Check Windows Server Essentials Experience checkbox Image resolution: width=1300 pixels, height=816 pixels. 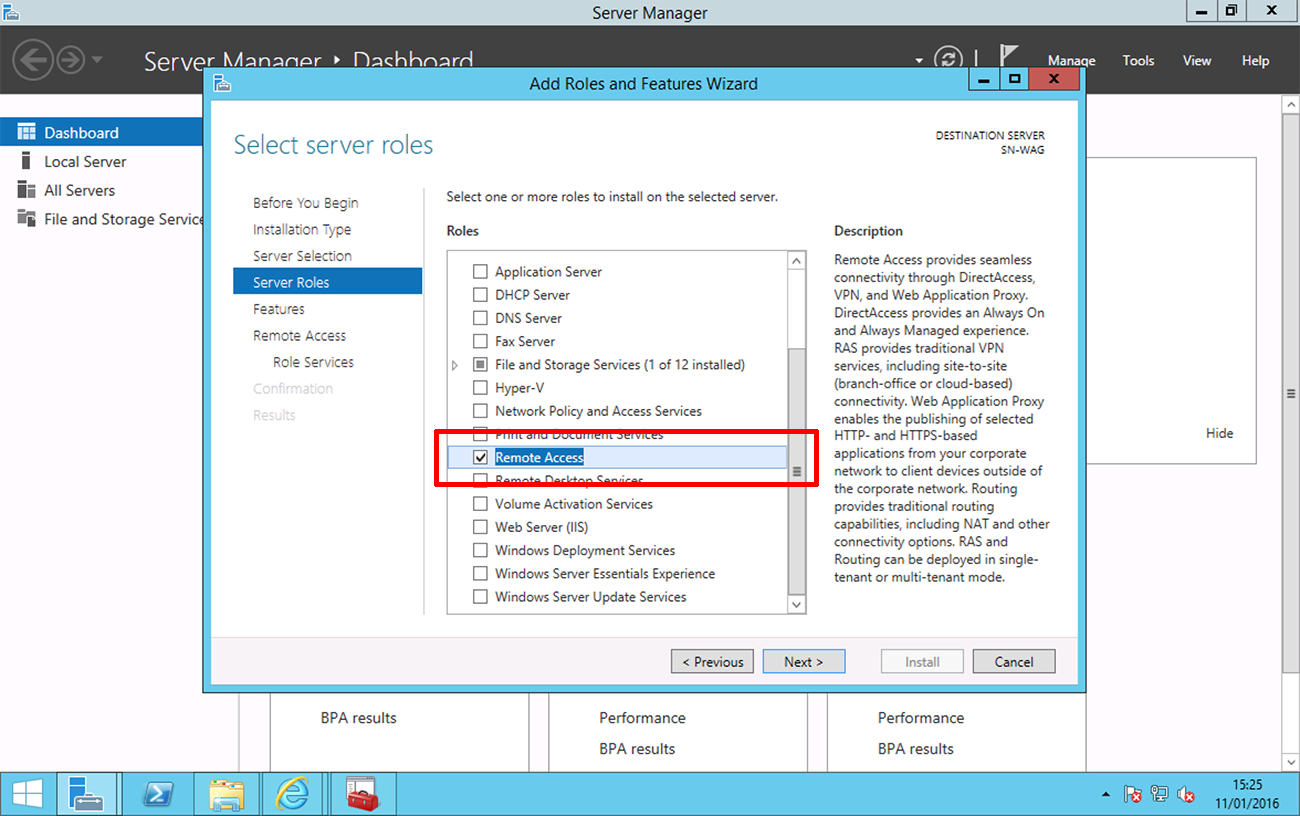click(x=480, y=574)
